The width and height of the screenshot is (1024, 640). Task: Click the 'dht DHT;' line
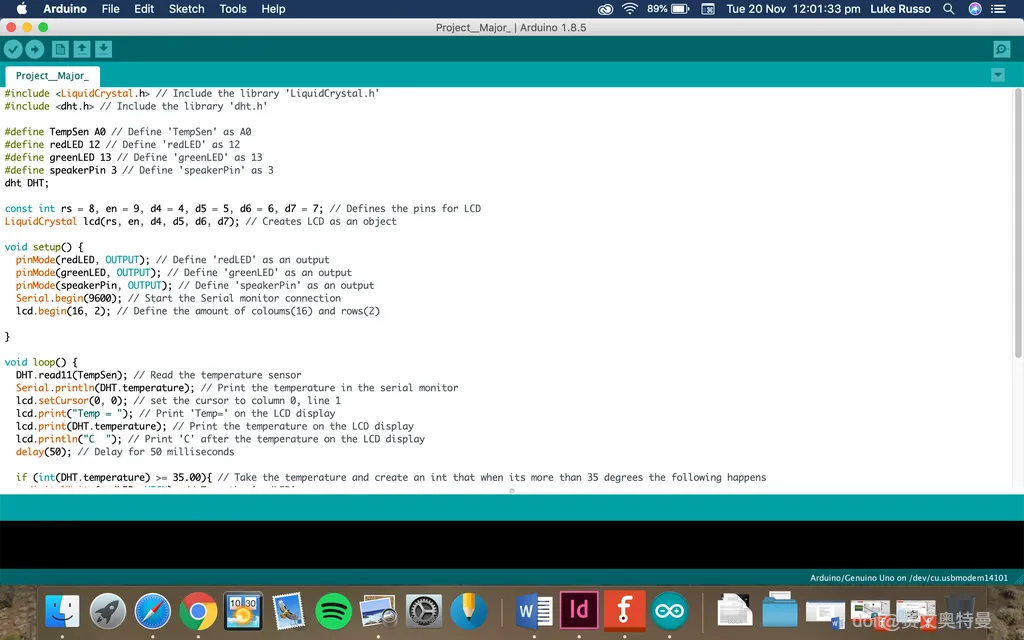coord(27,183)
